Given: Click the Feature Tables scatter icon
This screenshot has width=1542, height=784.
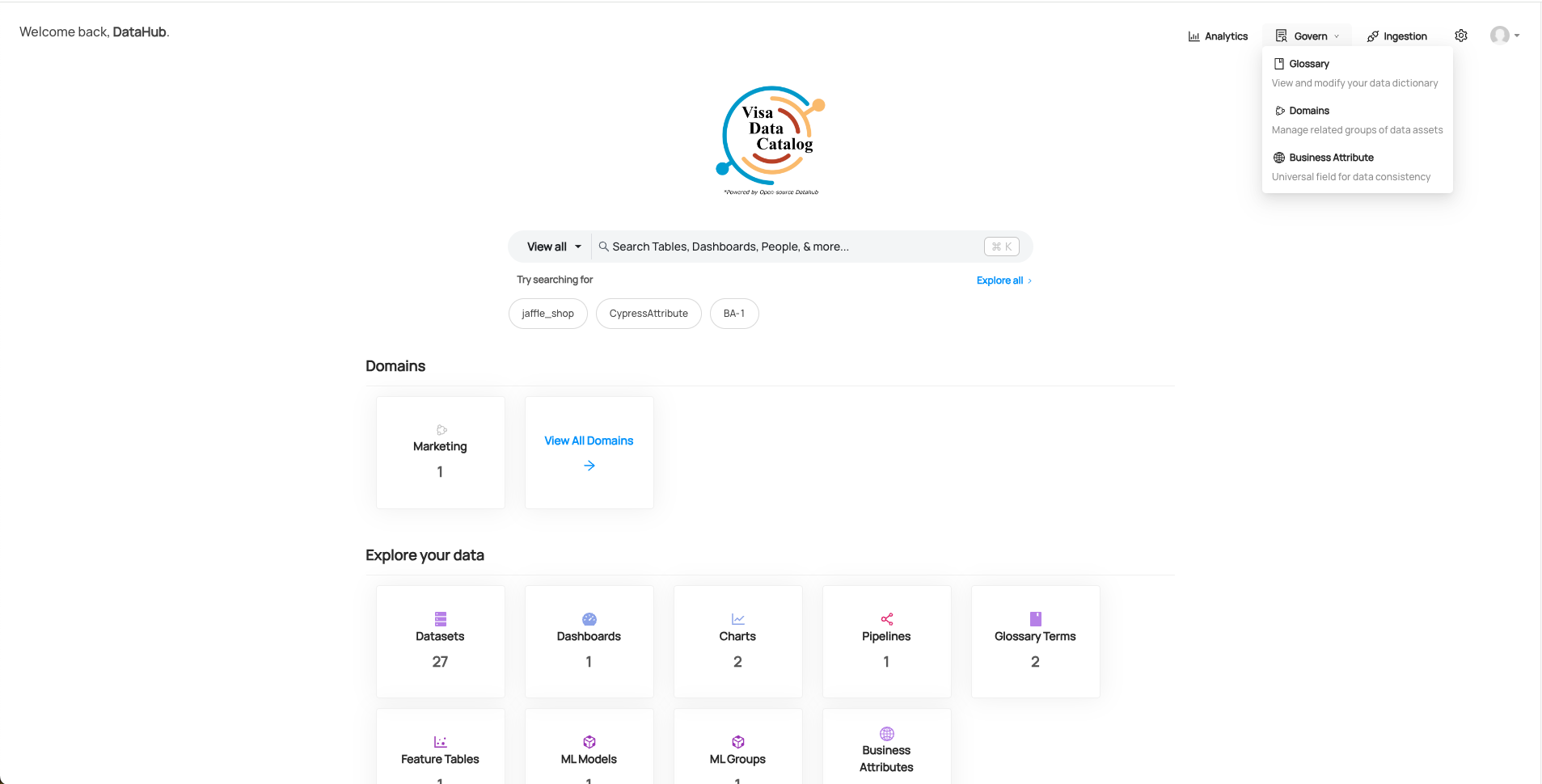Looking at the screenshot, I should tap(441, 742).
